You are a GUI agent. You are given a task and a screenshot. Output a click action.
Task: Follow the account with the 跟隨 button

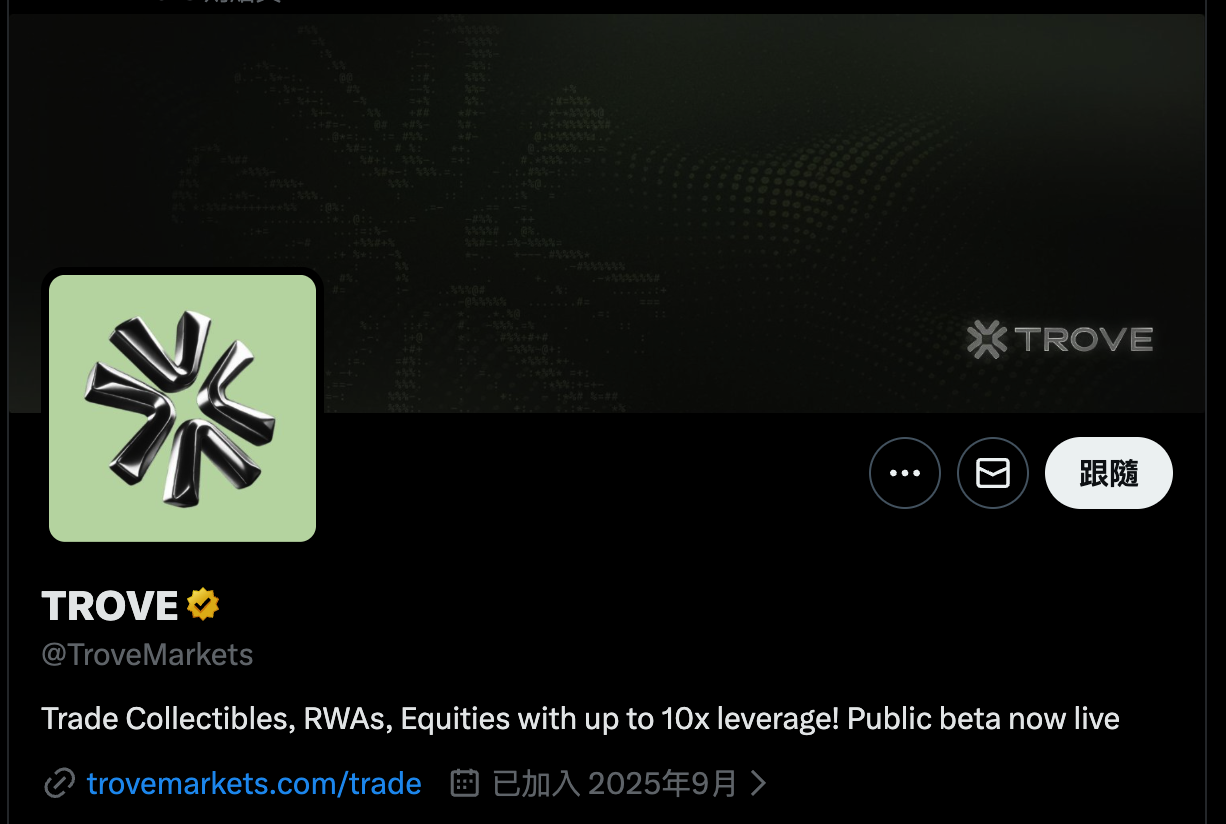click(1109, 473)
